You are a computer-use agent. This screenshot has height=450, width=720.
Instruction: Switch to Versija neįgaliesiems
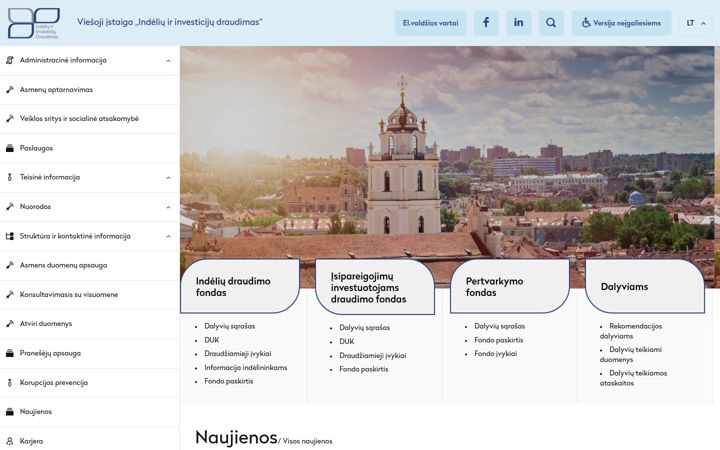(x=621, y=23)
